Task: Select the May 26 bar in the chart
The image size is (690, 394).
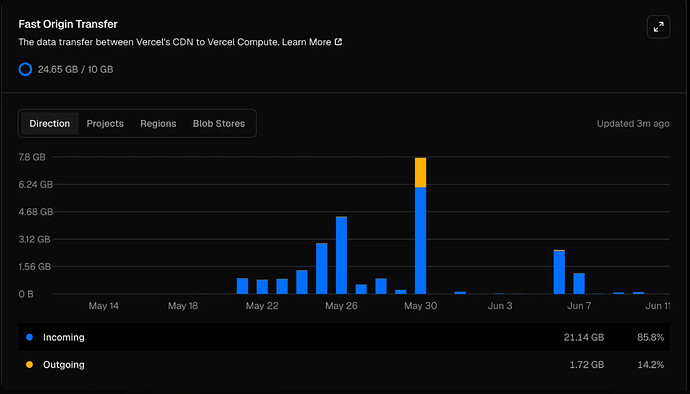Action: (341, 255)
